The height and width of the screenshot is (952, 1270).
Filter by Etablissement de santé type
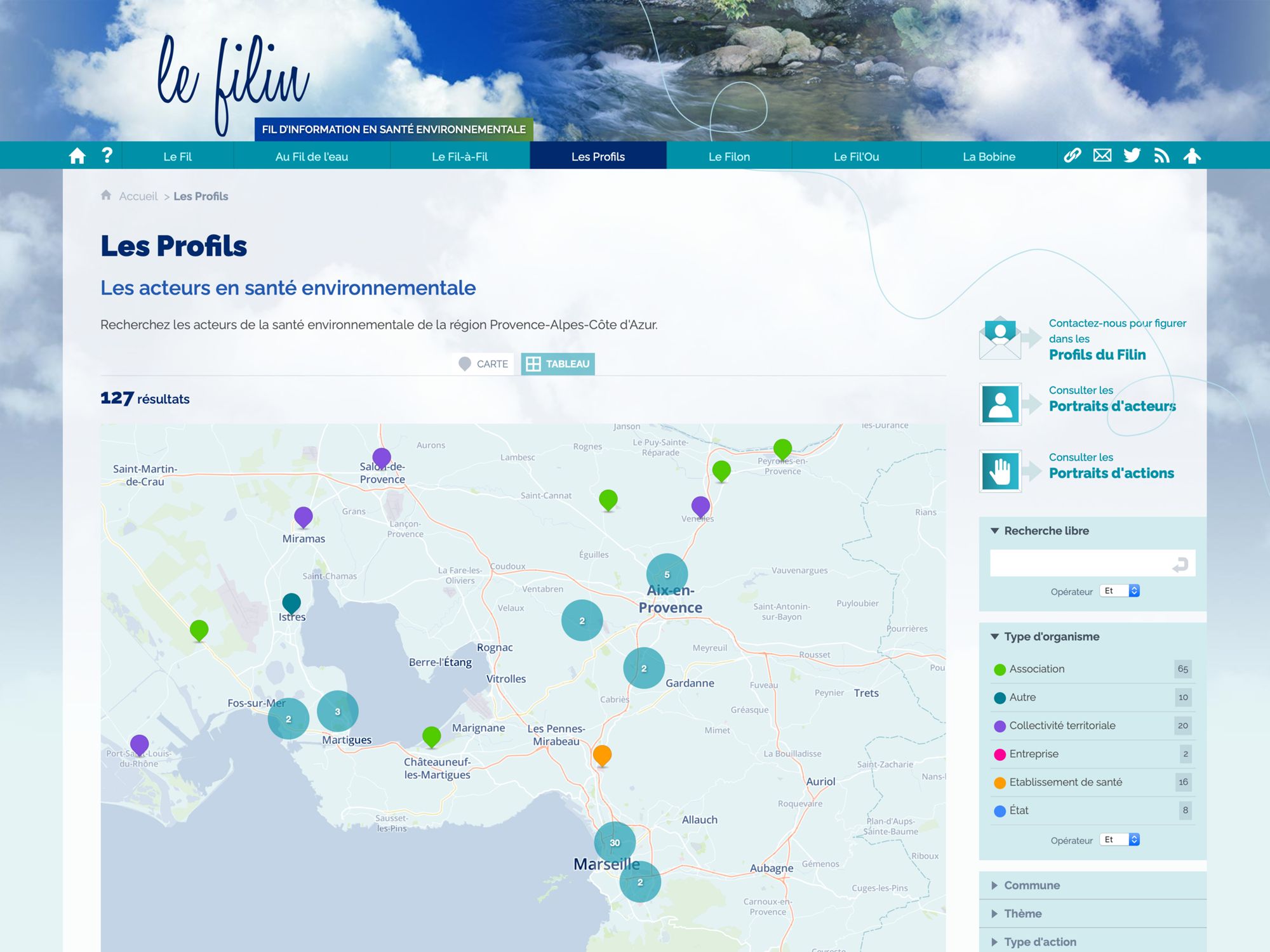click(1065, 782)
